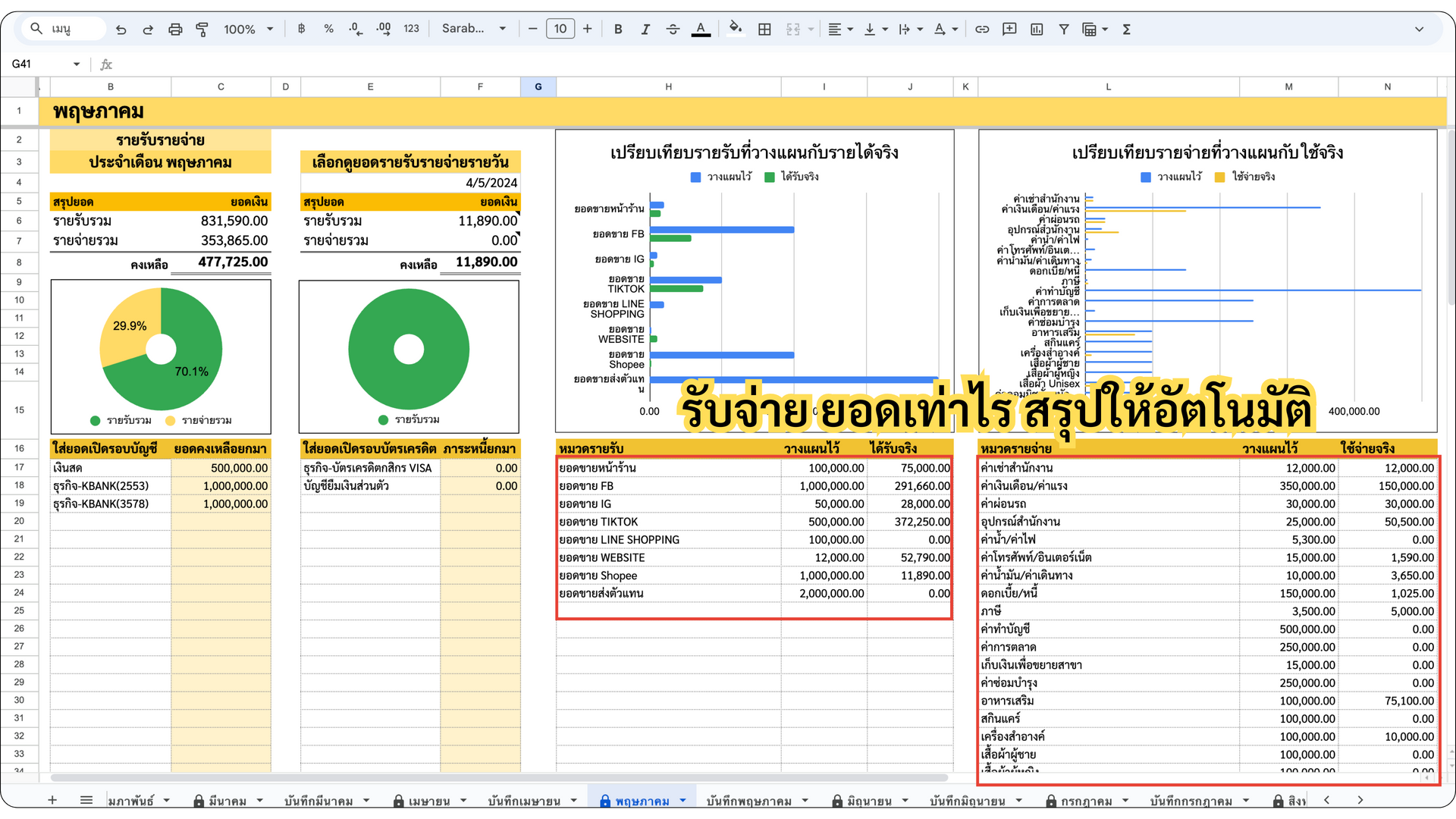1456x819 pixels.
Task: Open the บันทึกเมษายน tab options arrow
Action: [573, 801]
